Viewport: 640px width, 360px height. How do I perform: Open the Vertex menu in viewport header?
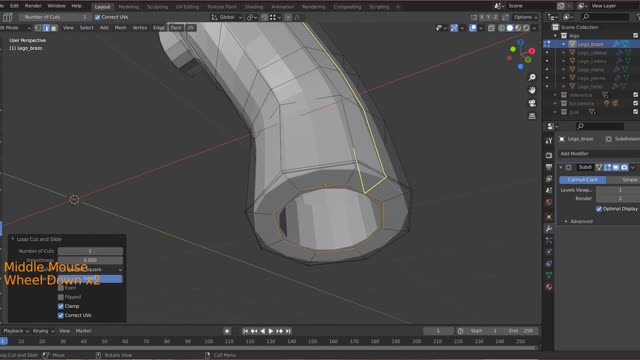(140, 28)
